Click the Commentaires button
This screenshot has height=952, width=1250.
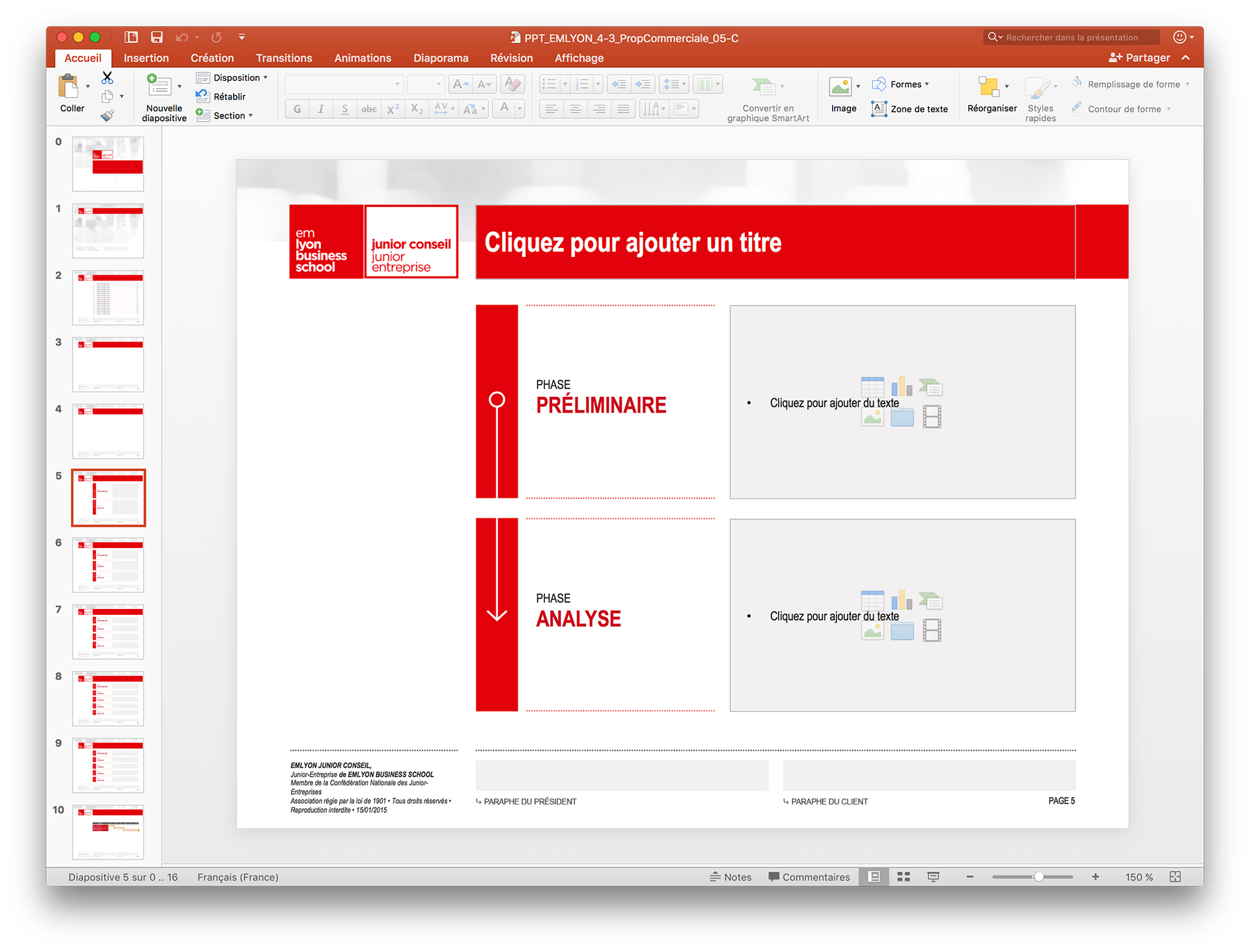click(x=809, y=877)
